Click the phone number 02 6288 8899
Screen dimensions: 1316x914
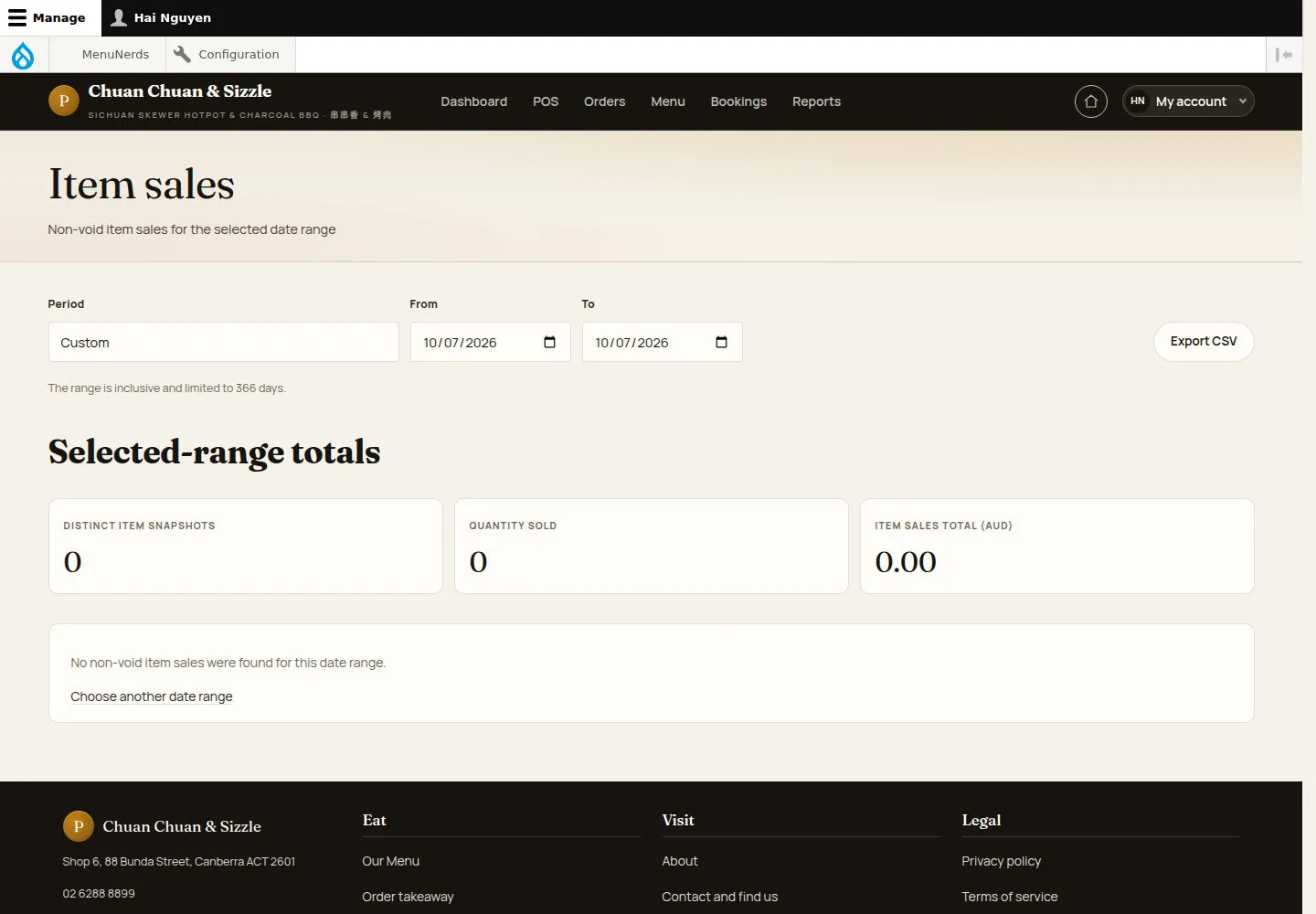pyautogui.click(x=99, y=893)
